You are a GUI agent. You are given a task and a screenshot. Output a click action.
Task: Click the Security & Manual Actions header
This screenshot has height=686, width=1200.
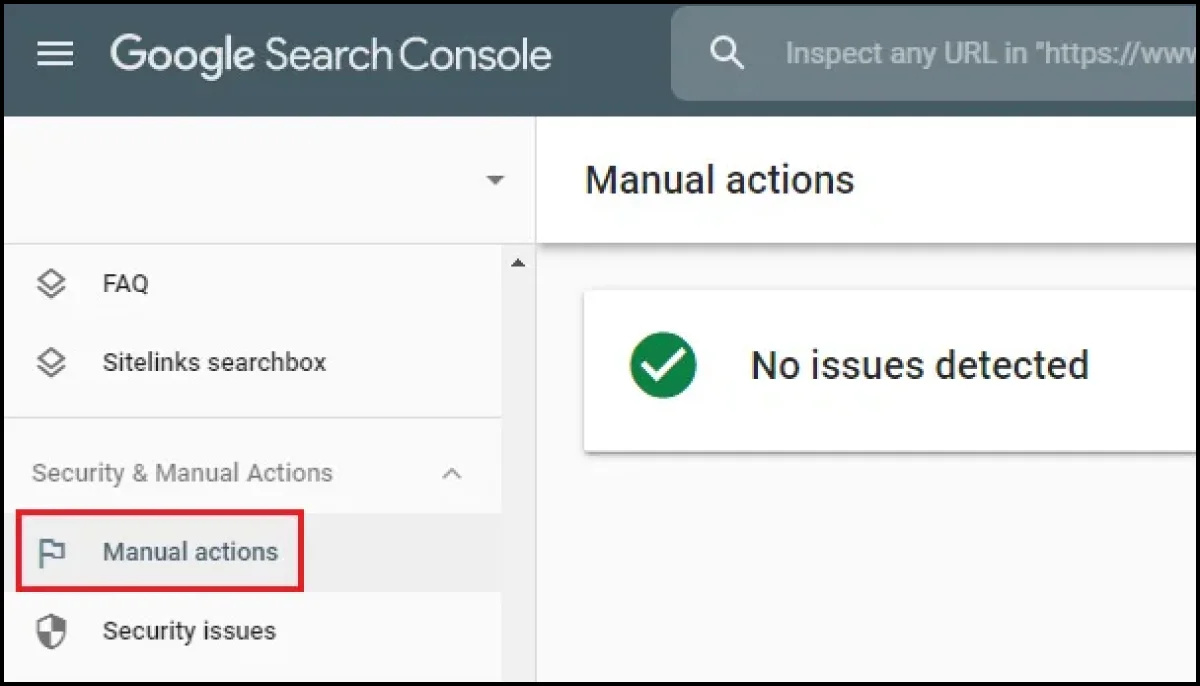(x=182, y=473)
